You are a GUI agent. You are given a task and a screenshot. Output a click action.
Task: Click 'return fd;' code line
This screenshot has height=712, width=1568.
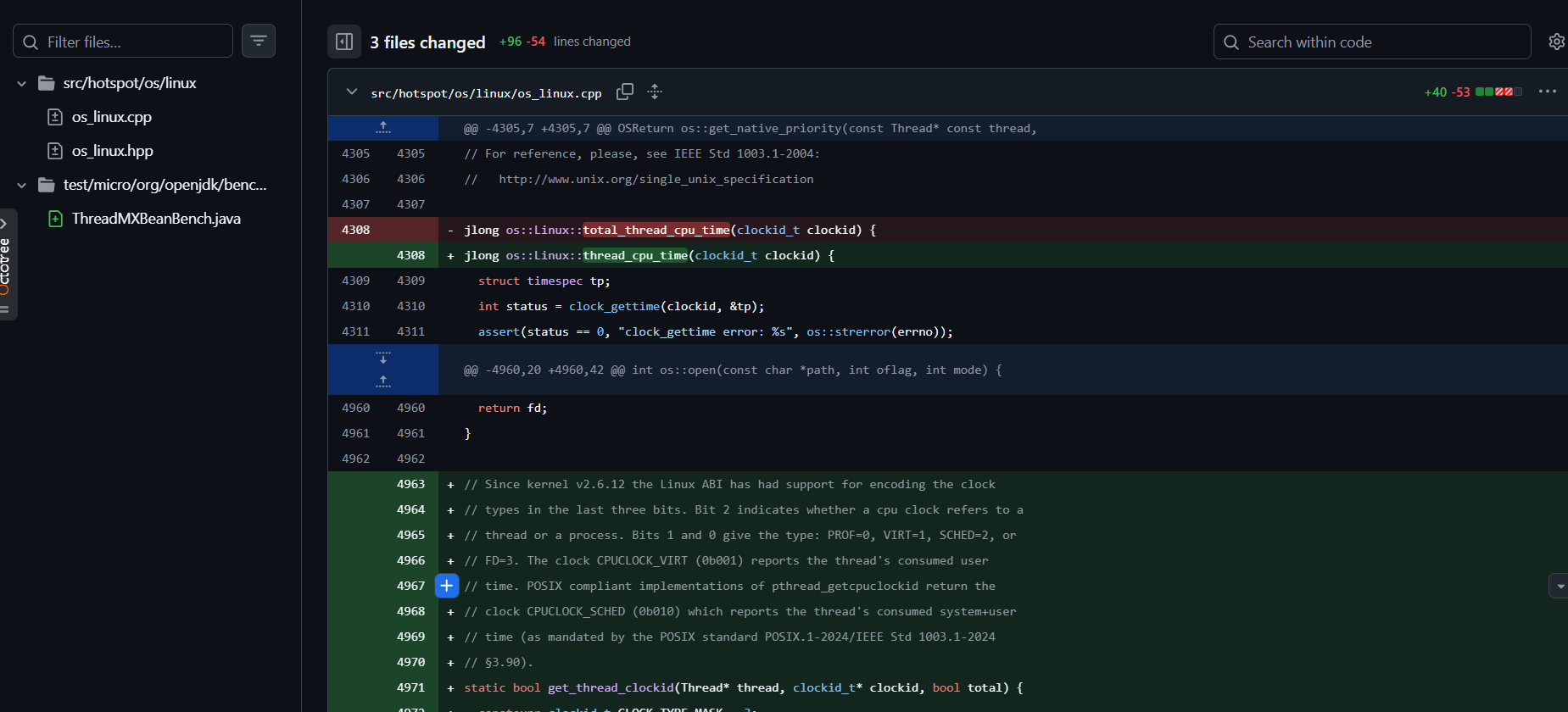[512, 408]
